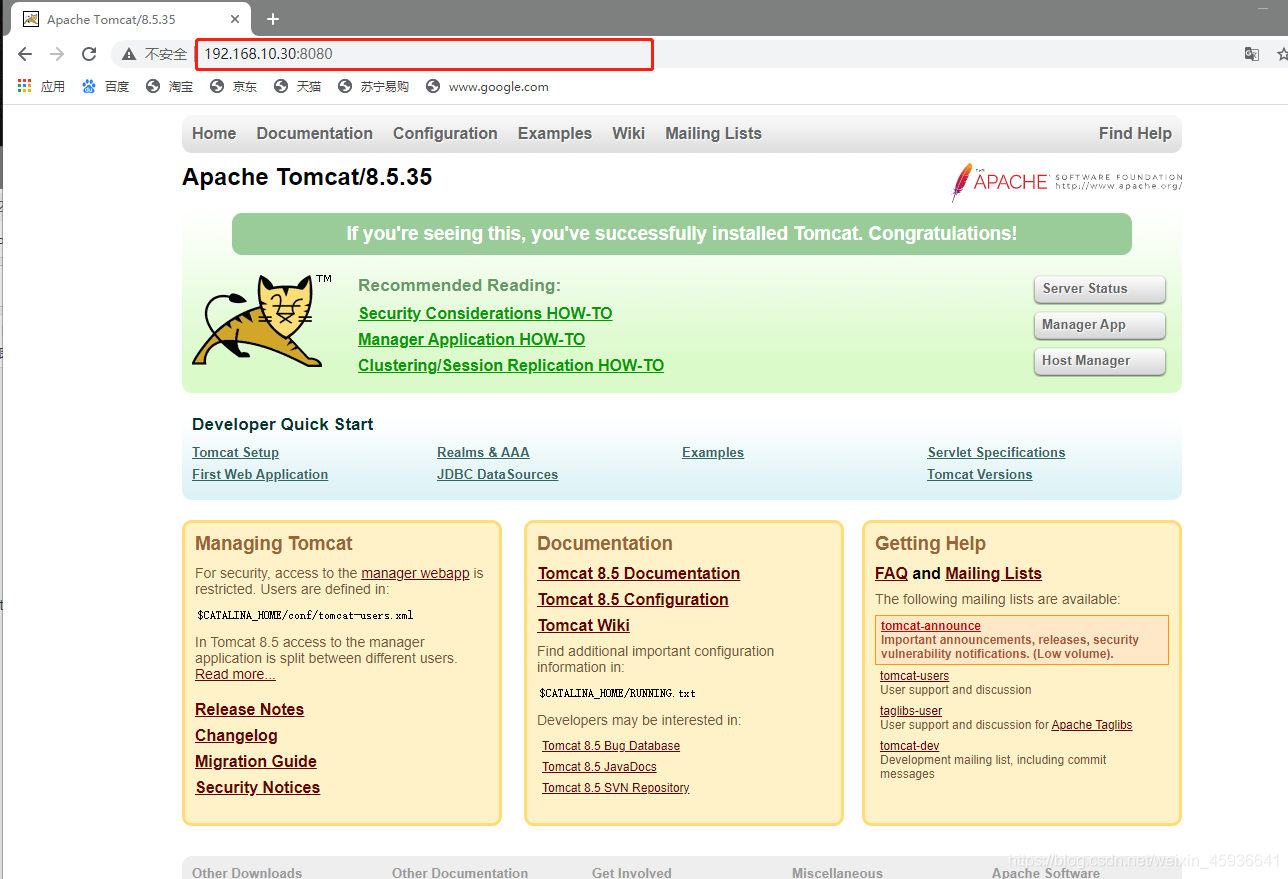The width and height of the screenshot is (1288, 879).
Task: Click the Apache Software Foundation feather logo
Action: [x=1067, y=182]
